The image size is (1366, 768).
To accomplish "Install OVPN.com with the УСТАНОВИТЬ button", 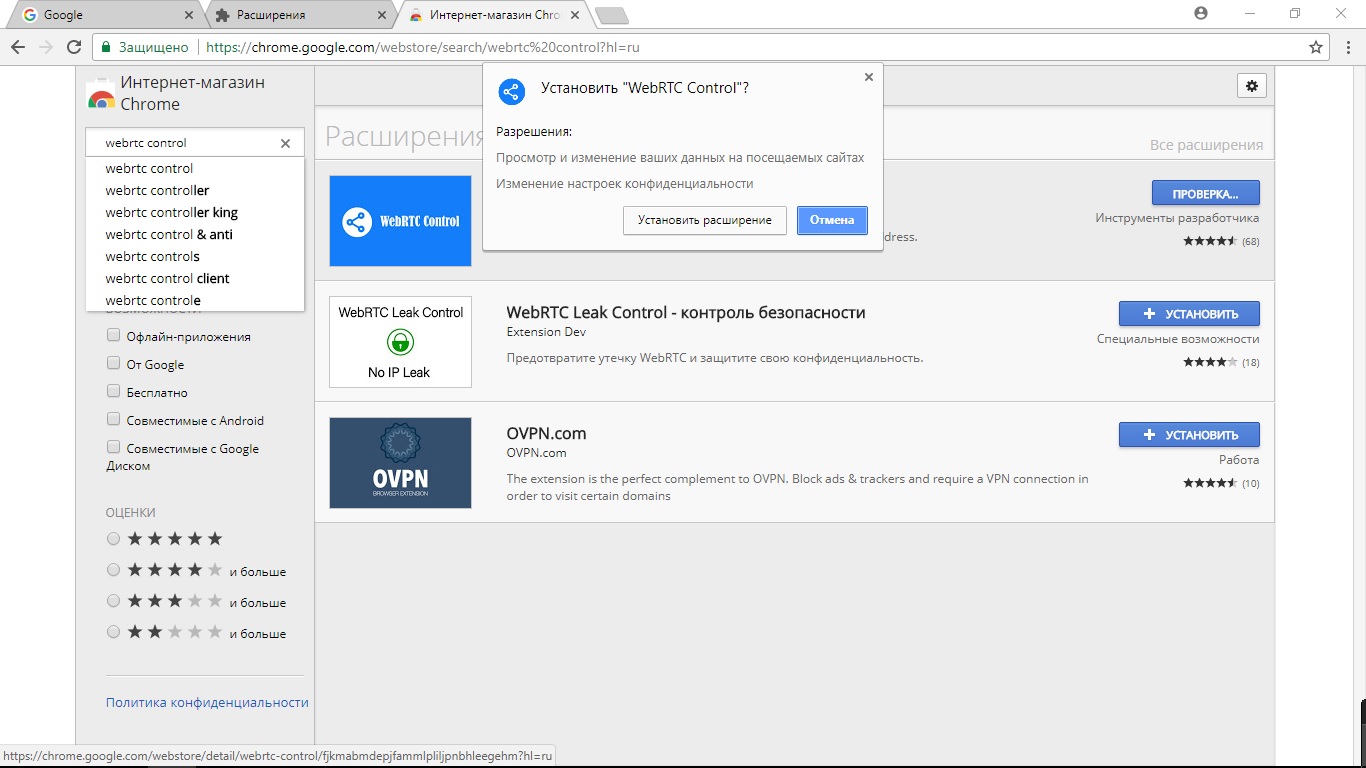I will 1189,435.
